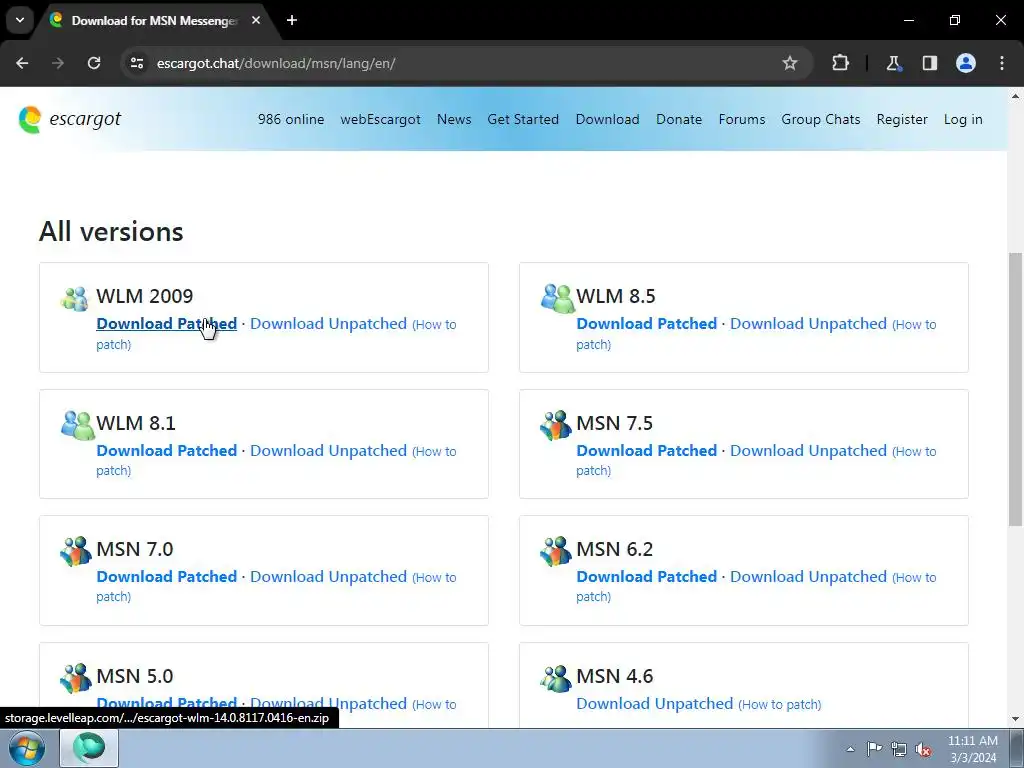The image size is (1024, 768).
Task: Click the WLM 2009 messenger icon
Action: point(74,298)
